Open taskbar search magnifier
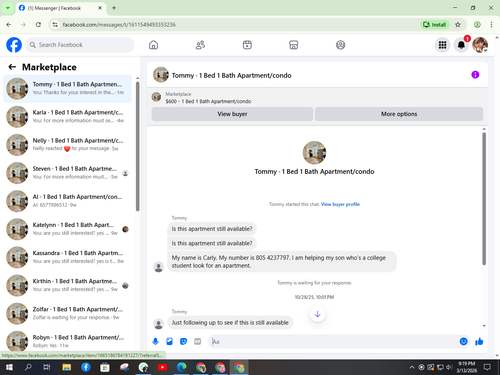The height and width of the screenshot is (375, 500). (x=28, y=367)
